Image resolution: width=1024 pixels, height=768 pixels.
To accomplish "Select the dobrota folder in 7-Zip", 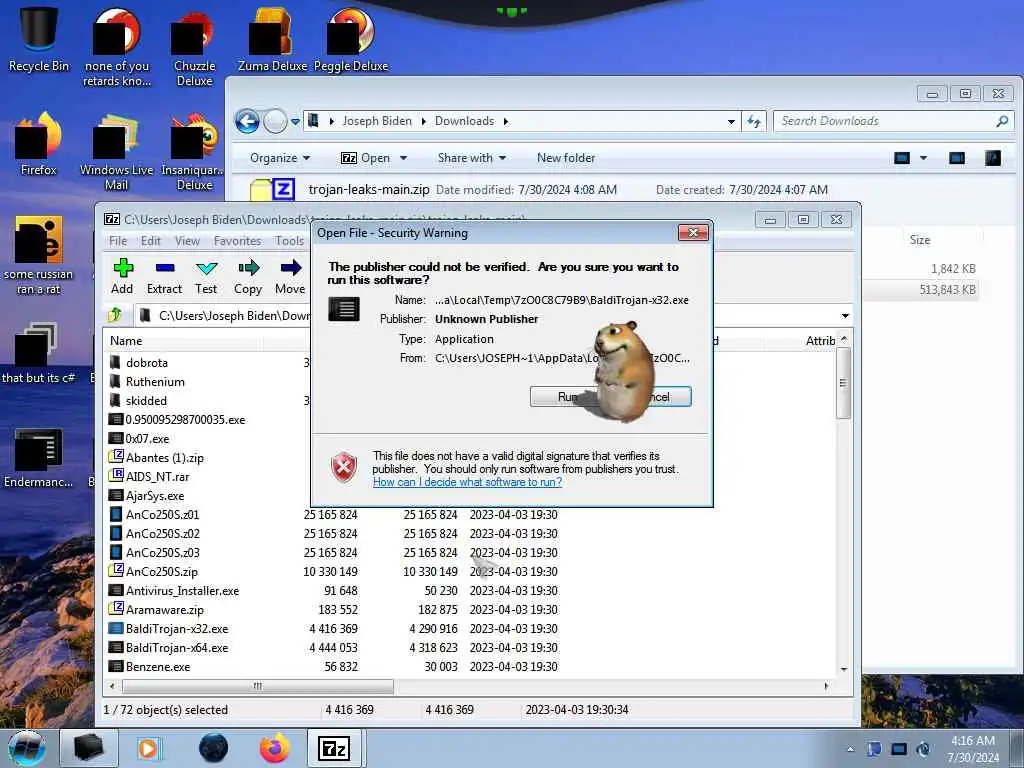I will 147,362.
